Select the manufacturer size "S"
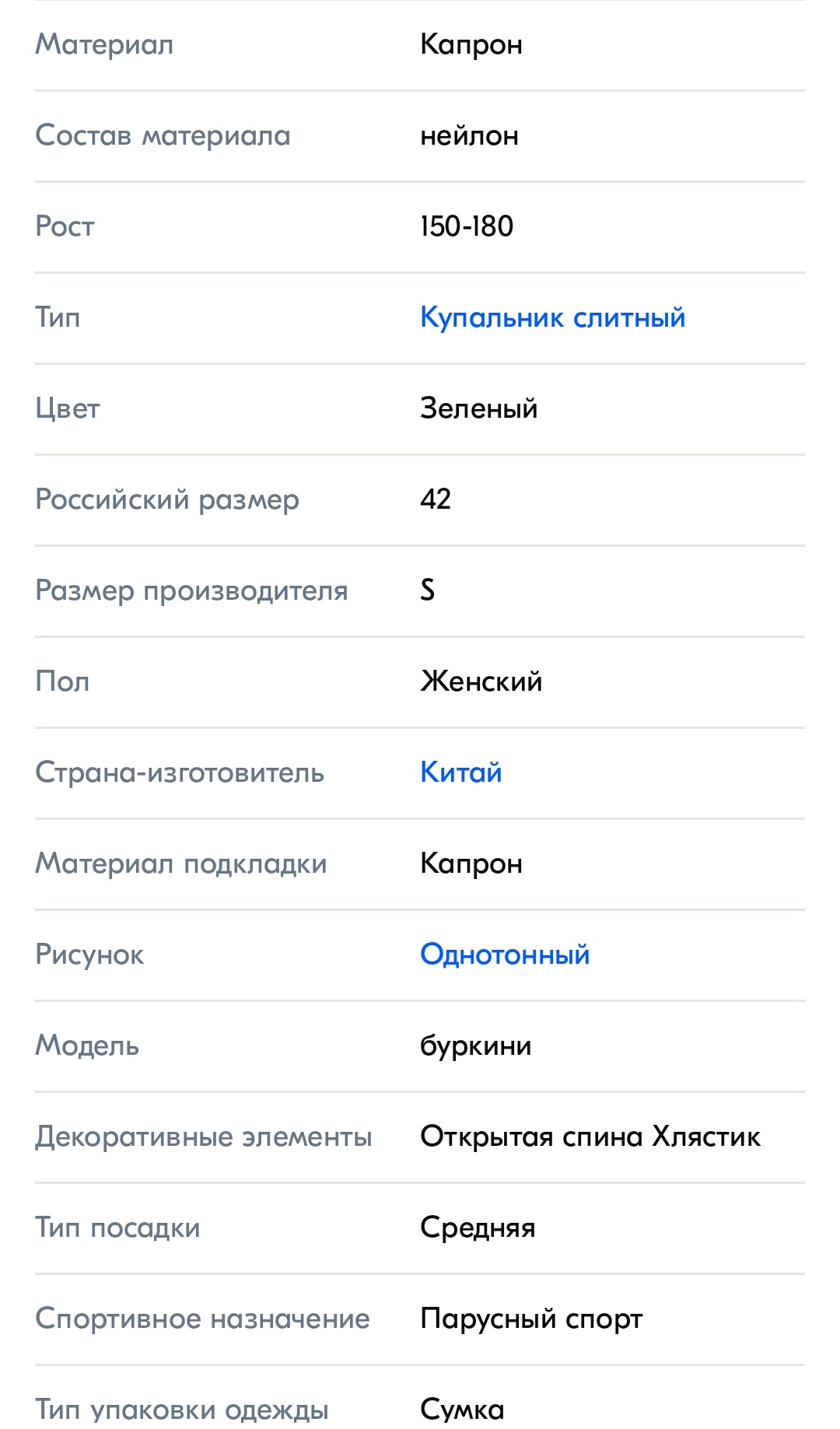The height and width of the screenshot is (1429, 840). tap(428, 590)
